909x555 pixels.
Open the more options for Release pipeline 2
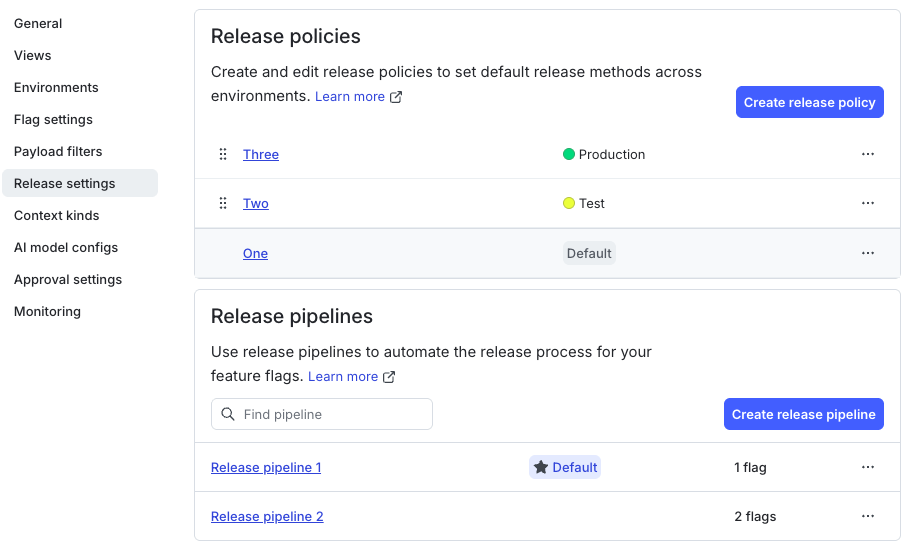click(x=867, y=516)
